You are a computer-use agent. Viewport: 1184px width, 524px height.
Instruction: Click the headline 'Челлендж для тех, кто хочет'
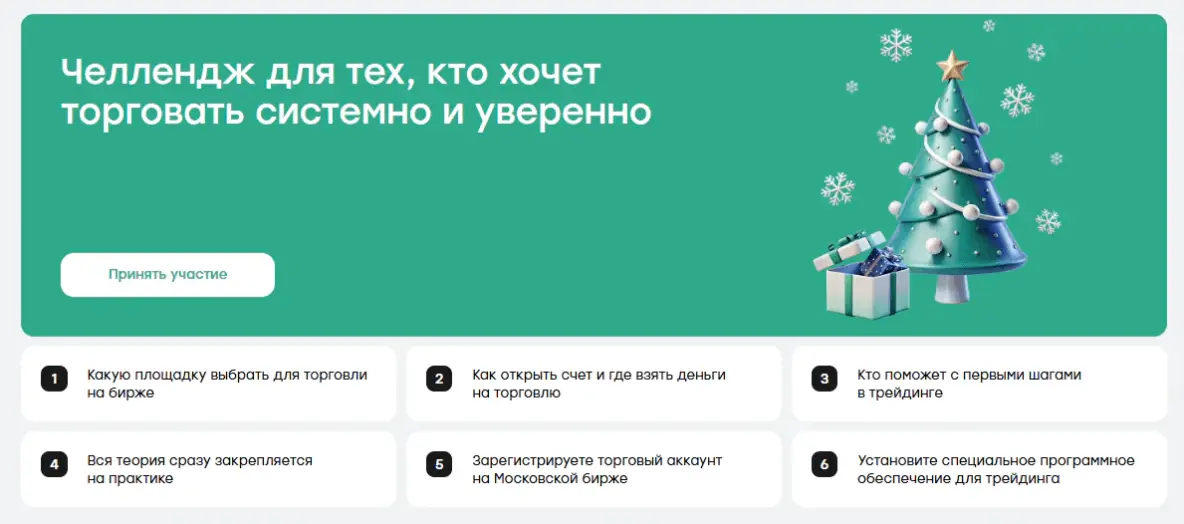[331, 73]
